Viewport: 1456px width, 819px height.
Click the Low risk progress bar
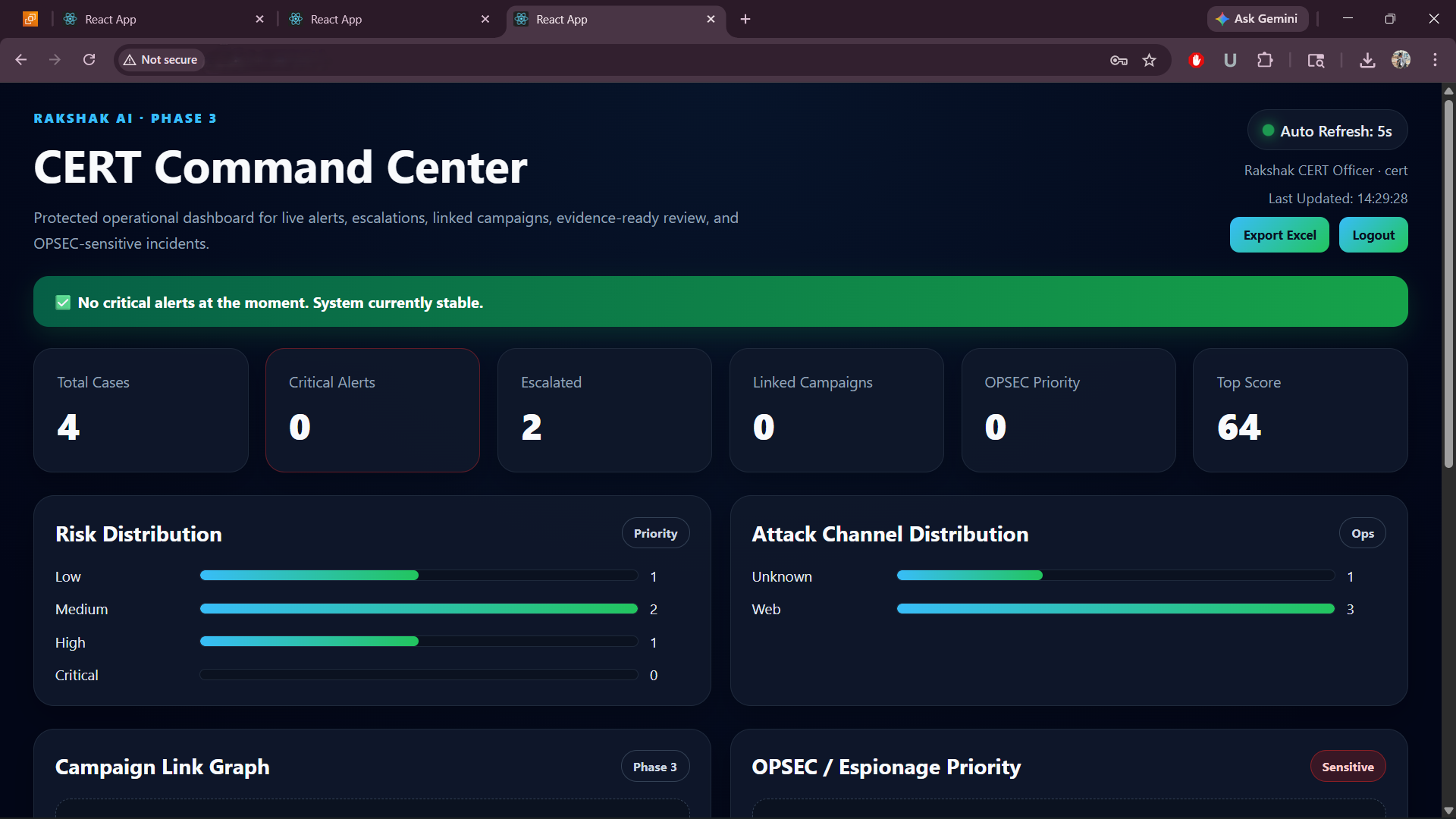419,576
